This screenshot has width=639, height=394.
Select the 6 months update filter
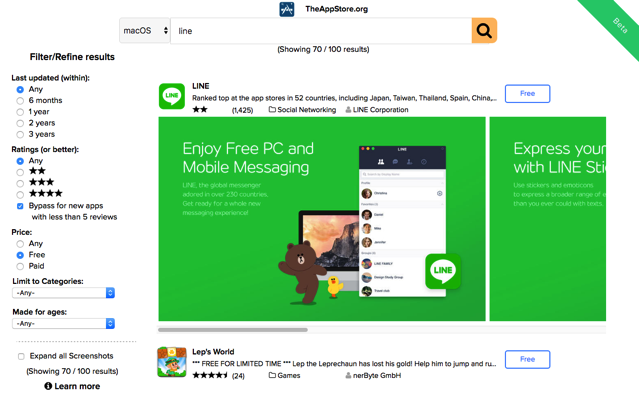click(20, 101)
